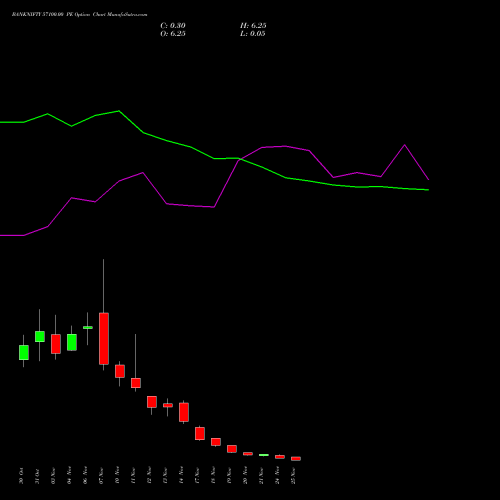Click the 20 Nov date label

click(x=245, y=476)
